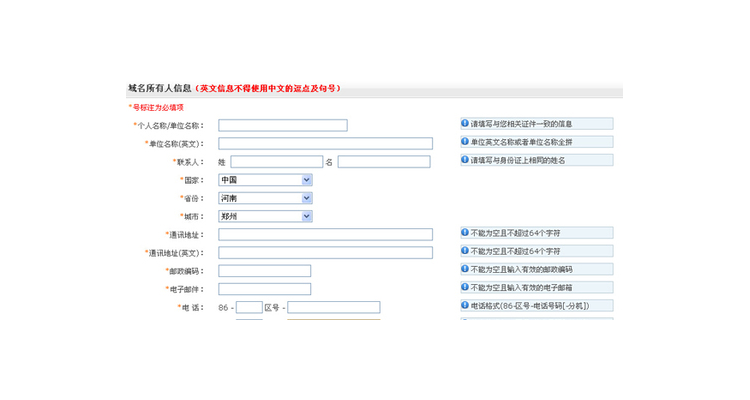The width and height of the screenshot is (750, 400).
Task: Click the 域名所有人信息 heading text
Action: point(160,89)
